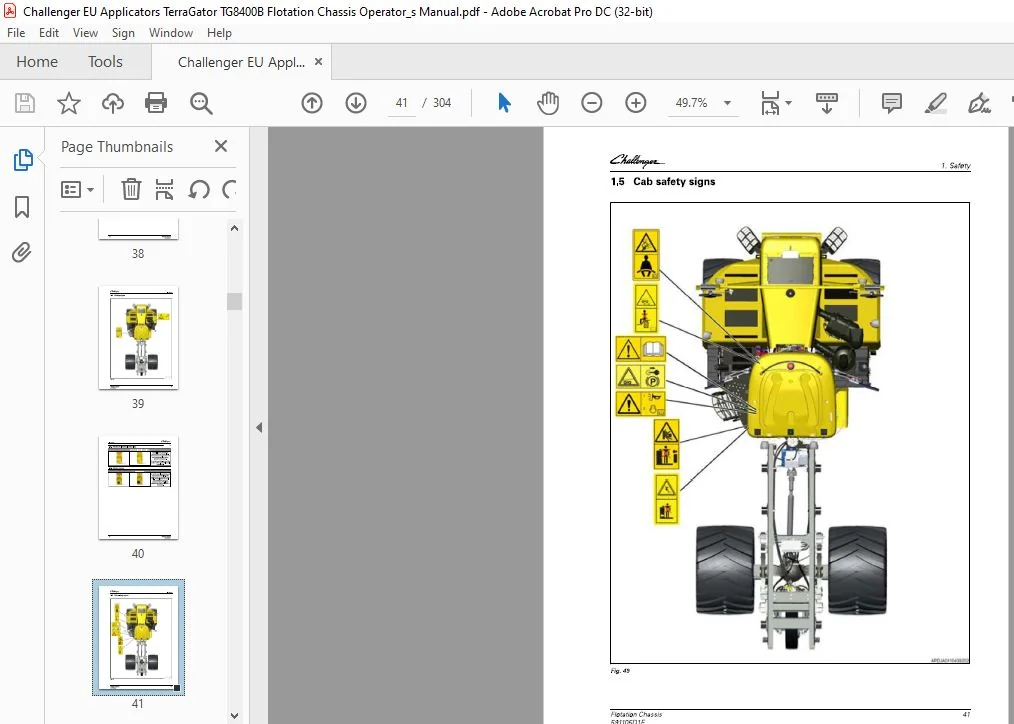Select page 39 thumbnail
Viewport: 1014px width, 724px height.
point(138,337)
